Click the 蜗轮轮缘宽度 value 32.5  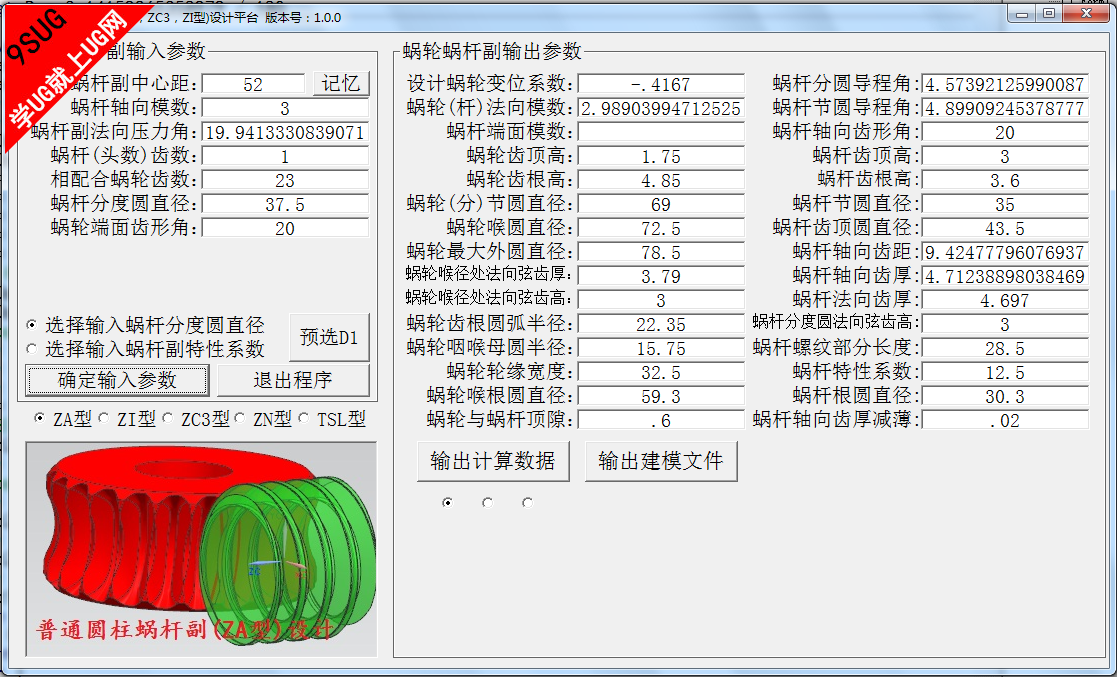click(661, 372)
